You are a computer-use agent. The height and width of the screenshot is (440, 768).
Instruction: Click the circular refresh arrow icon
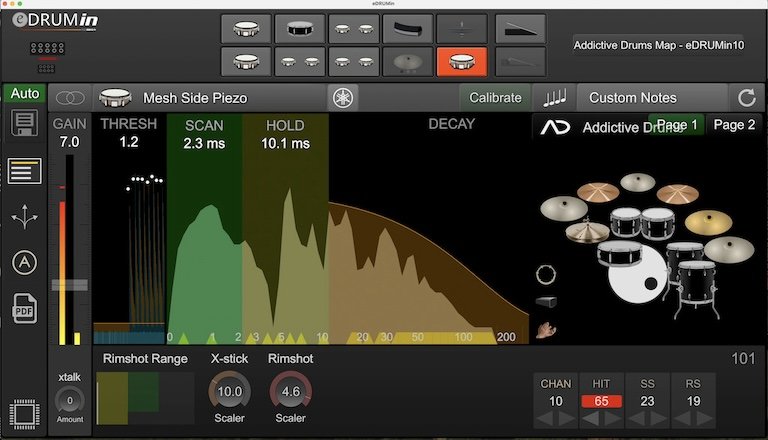[746, 98]
